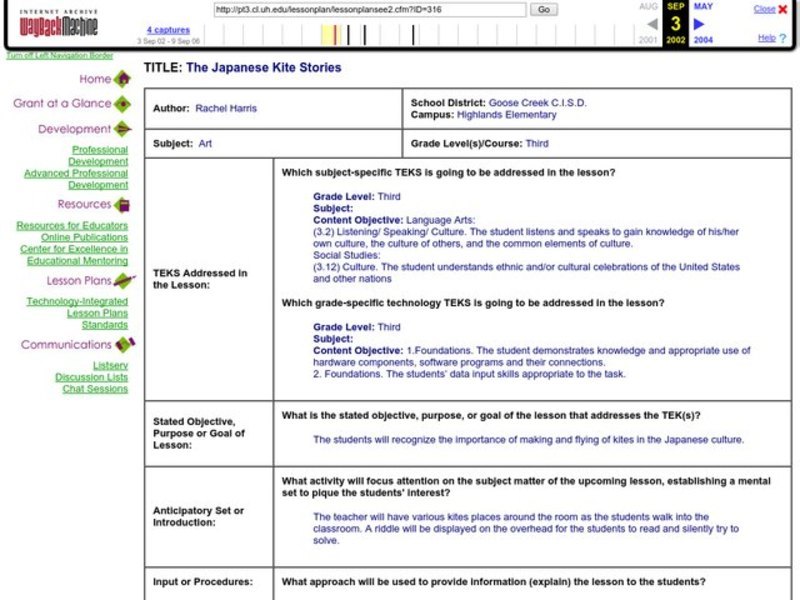
Task: Open the Discussion Lists link
Action: [x=91, y=377]
